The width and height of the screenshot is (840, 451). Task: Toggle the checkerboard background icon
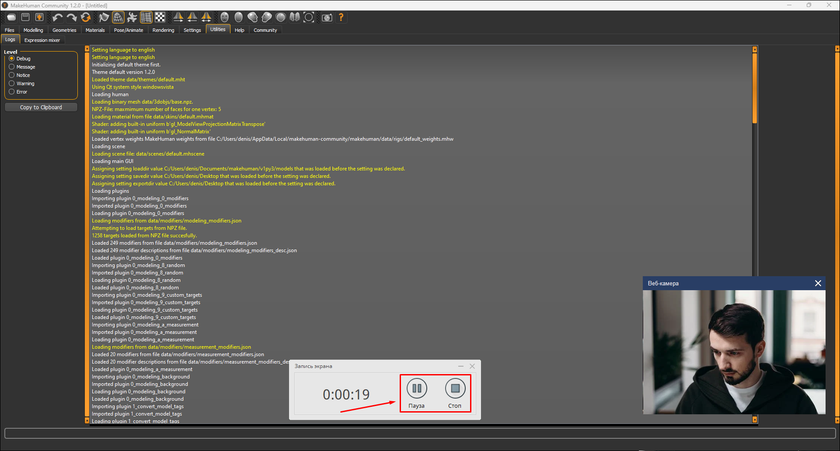(160, 18)
